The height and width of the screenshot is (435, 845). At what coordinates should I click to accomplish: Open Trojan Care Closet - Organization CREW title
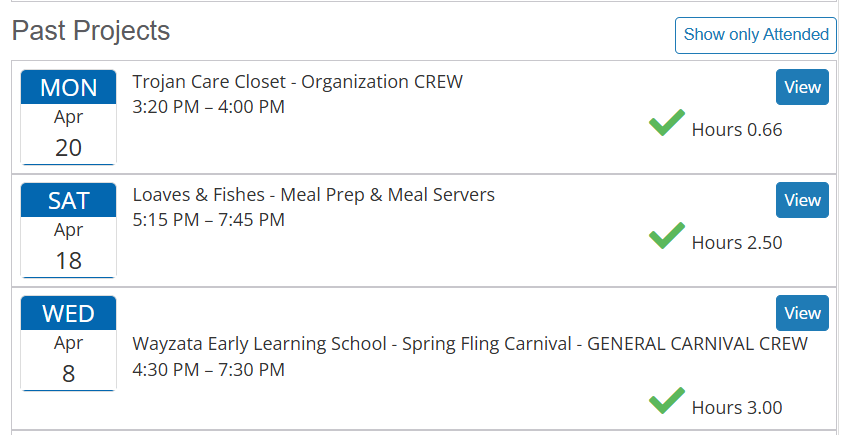[x=298, y=82]
